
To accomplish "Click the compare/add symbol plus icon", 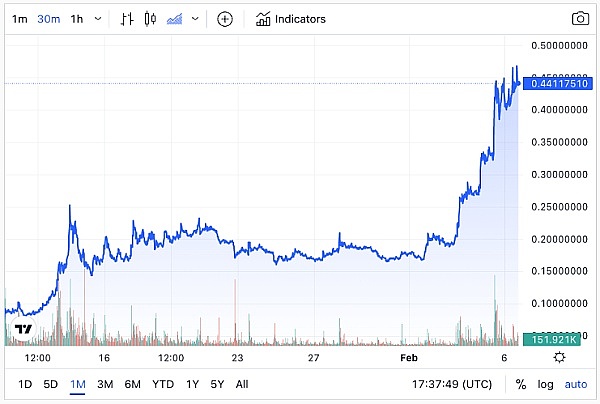I will tap(225, 19).
